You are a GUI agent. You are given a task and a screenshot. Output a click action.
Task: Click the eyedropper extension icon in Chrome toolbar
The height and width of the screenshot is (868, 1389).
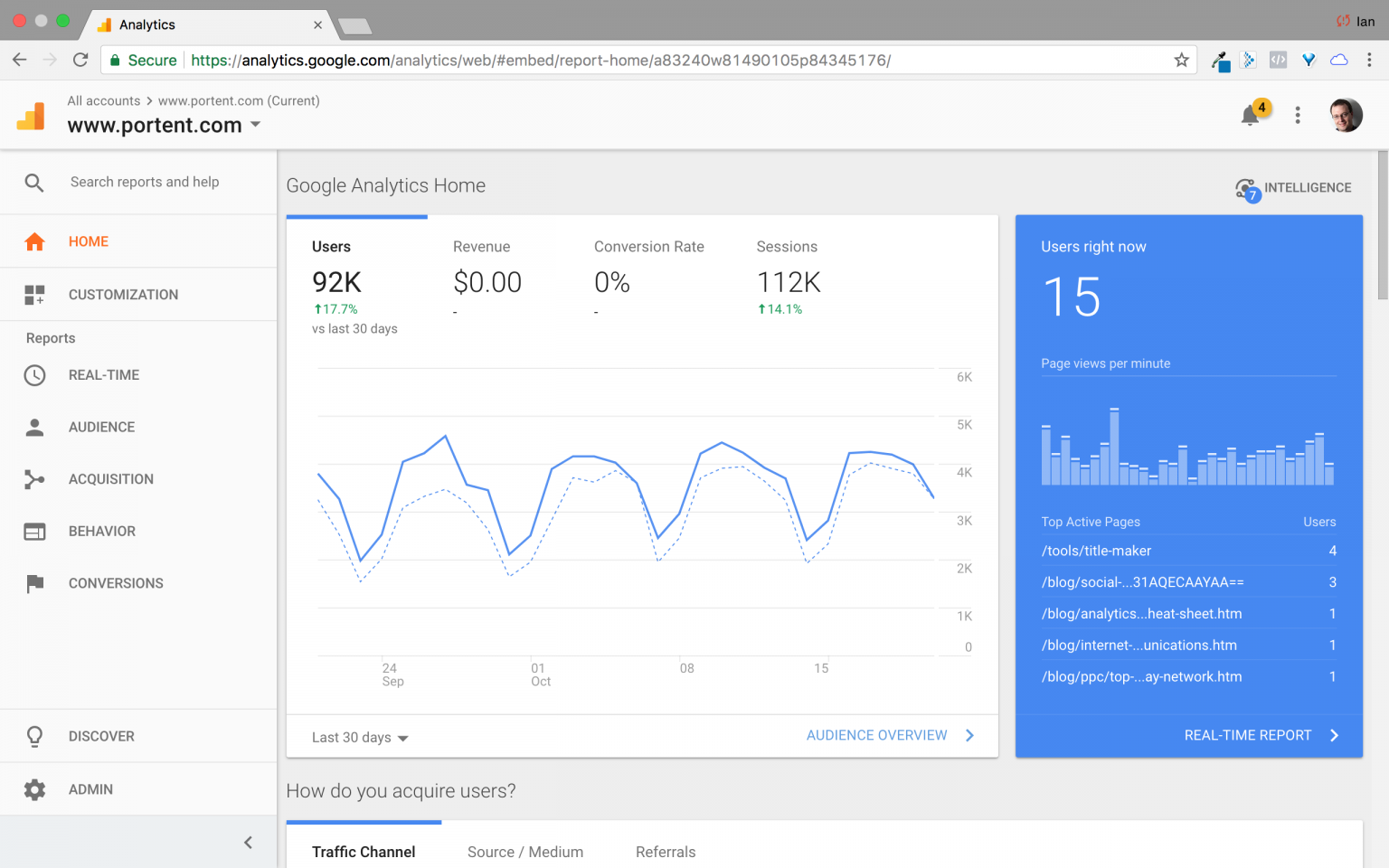point(1220,61)
